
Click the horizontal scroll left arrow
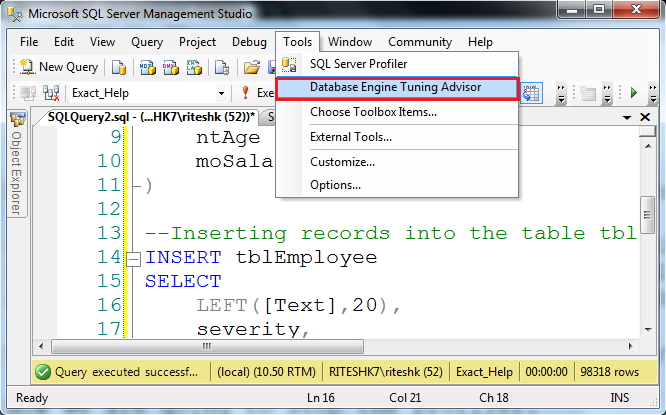tap(41, 347)
